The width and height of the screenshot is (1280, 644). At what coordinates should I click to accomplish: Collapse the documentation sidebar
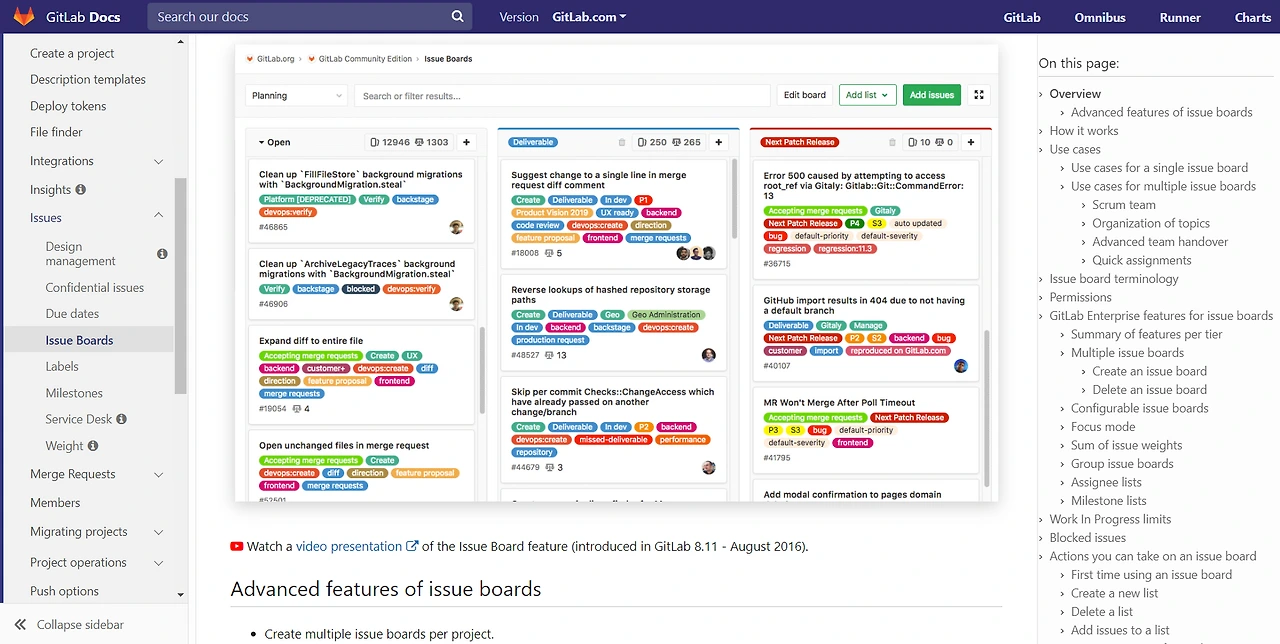72,624
